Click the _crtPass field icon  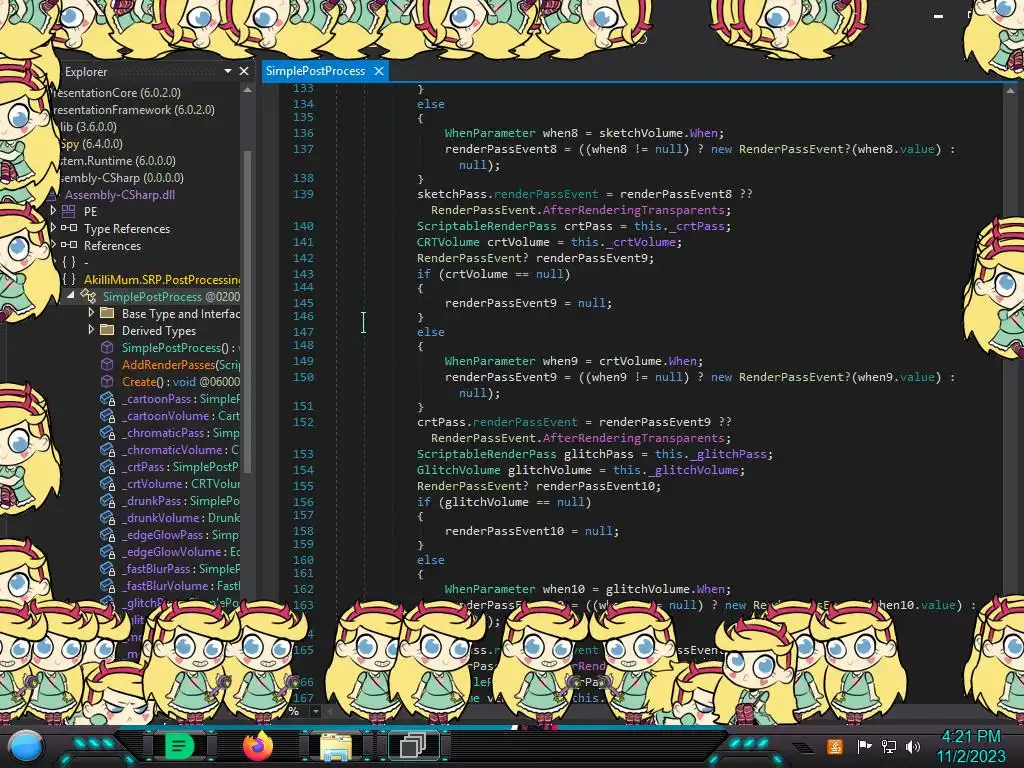point(108,466)
